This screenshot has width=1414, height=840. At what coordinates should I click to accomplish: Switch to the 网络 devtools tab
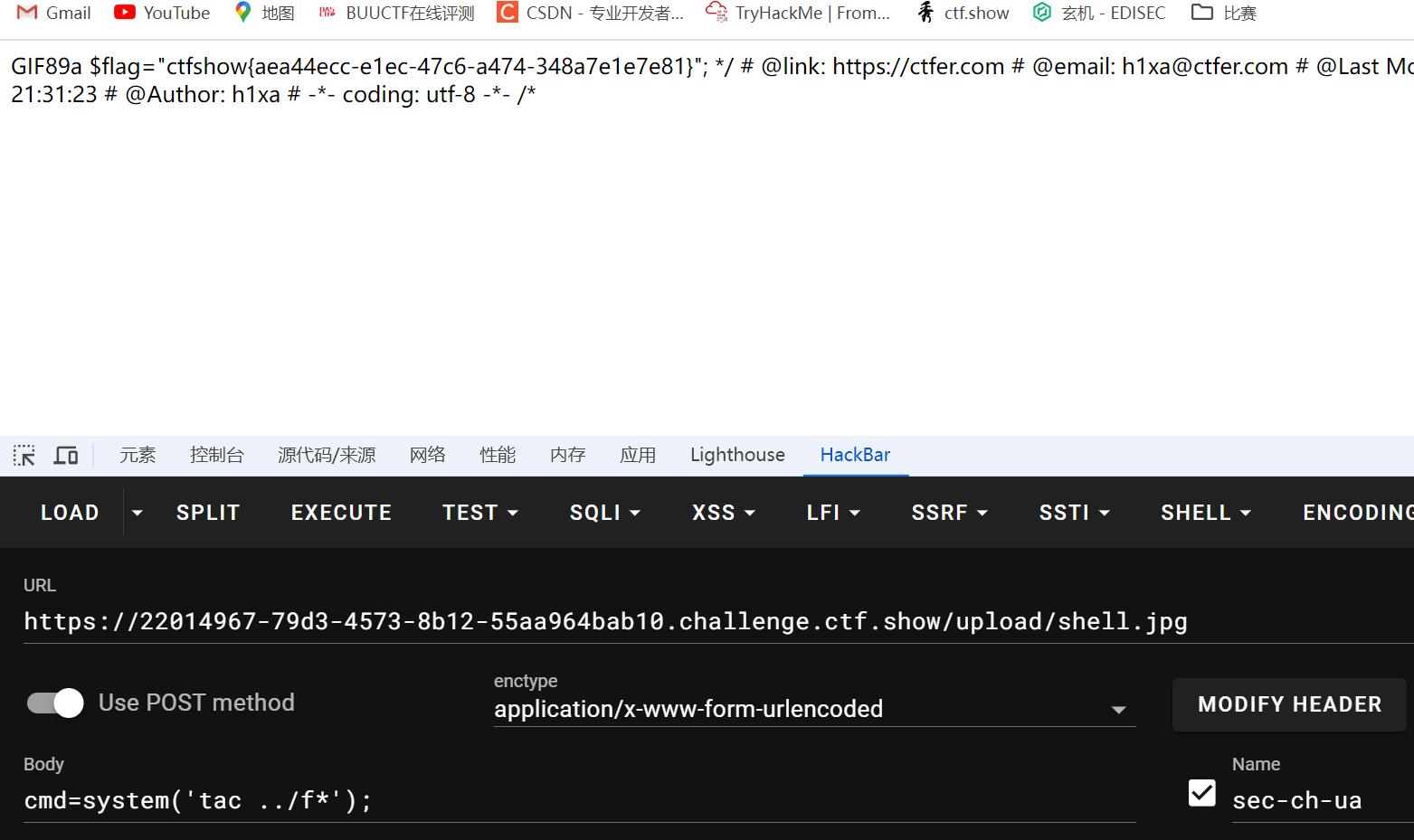click(x=427, y=455)
